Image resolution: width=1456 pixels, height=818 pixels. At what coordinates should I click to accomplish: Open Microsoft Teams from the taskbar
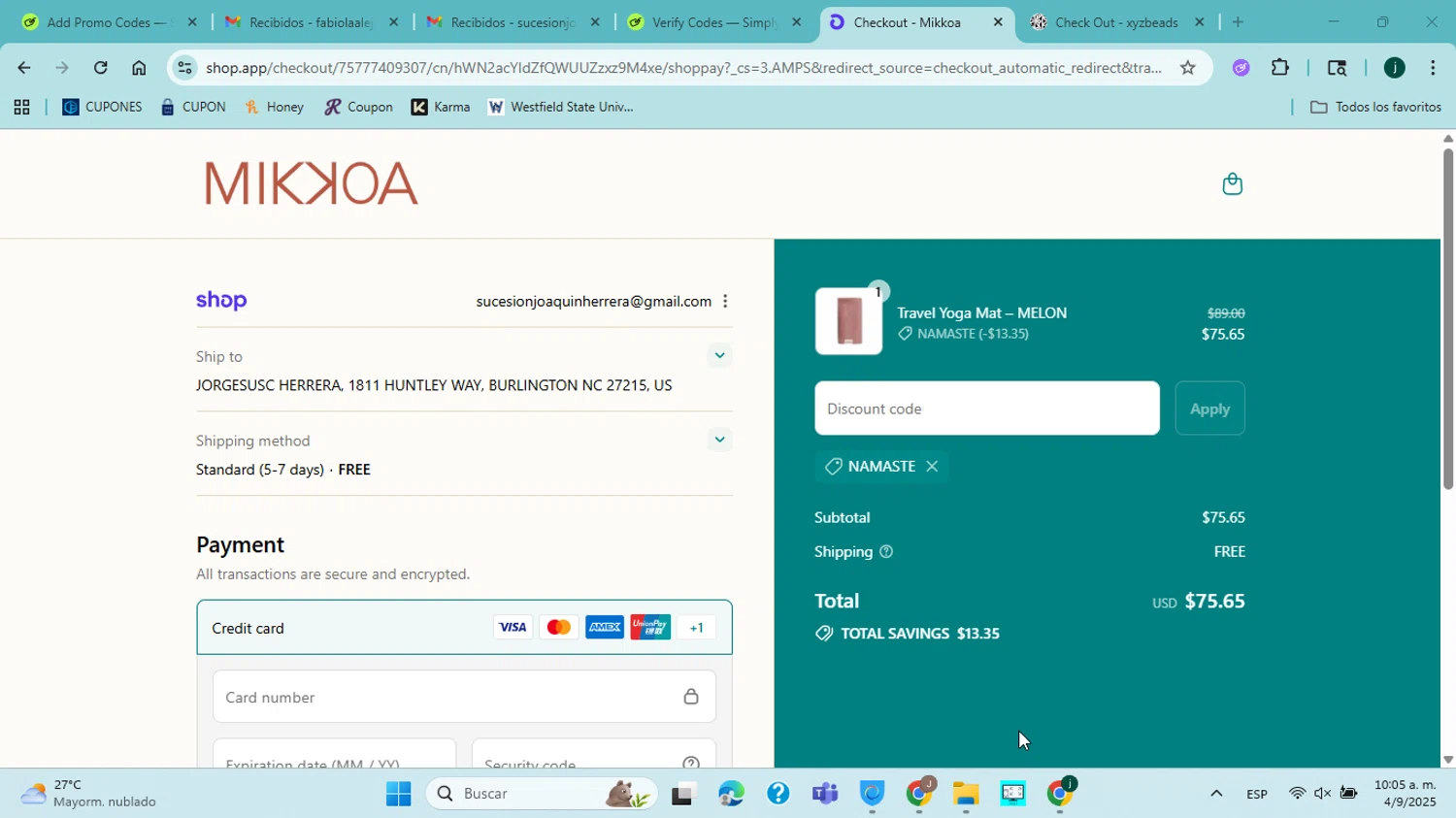[825, 794]
